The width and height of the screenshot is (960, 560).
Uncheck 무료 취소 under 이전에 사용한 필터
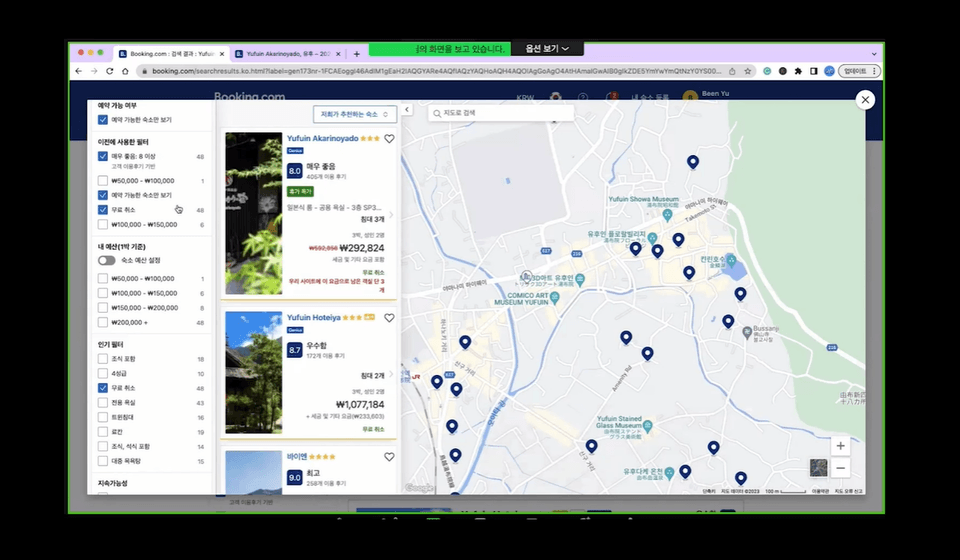point(103,210)
